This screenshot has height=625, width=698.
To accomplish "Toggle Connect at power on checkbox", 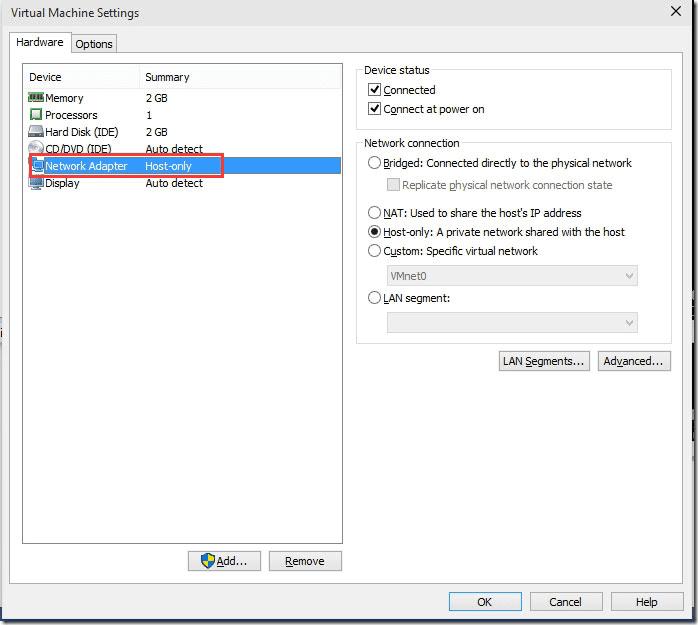I will point(374,109).
